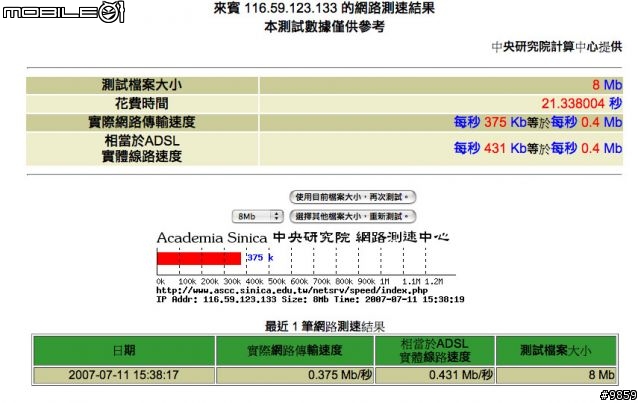
Task: Click the page title with IP 116.59.123.133
Action: (x=324, y=8)
